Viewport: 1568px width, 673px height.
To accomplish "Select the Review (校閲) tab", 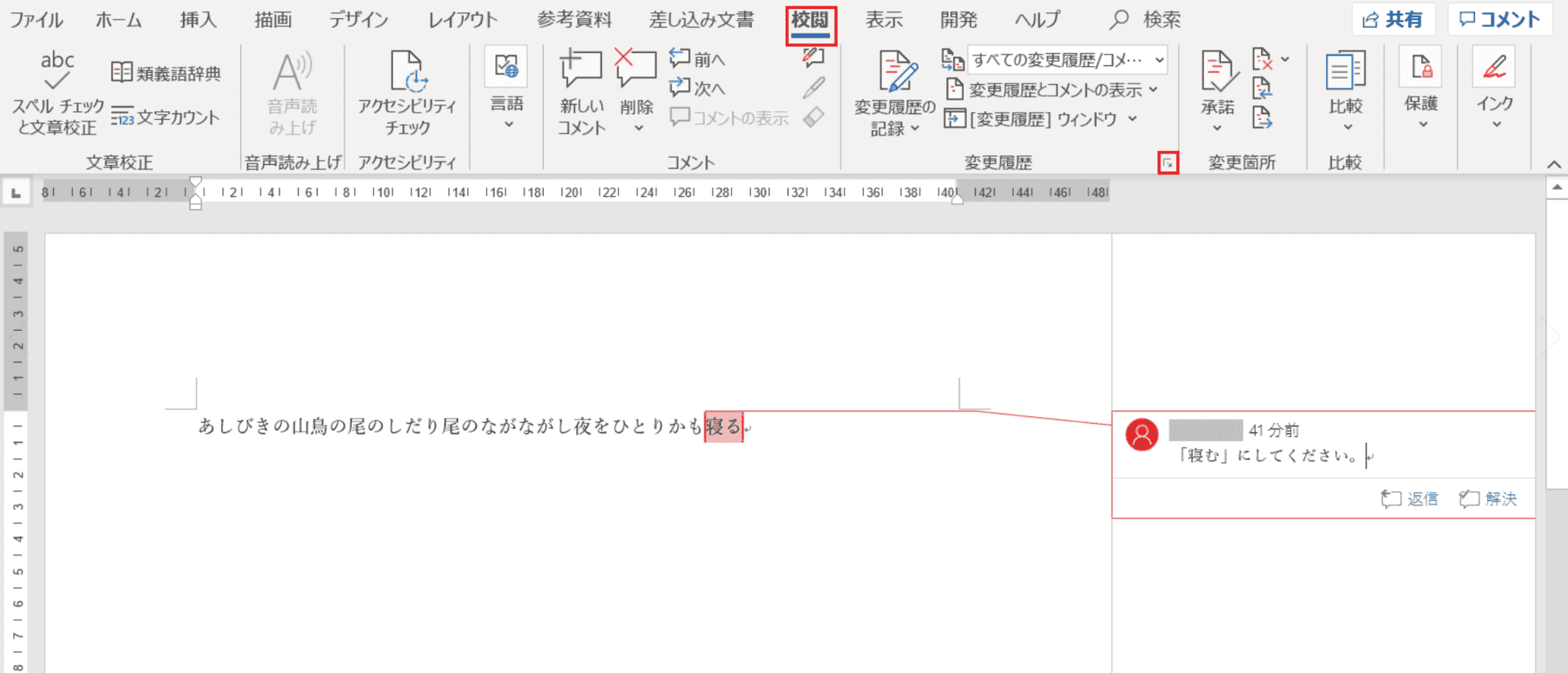I will 810,20.
